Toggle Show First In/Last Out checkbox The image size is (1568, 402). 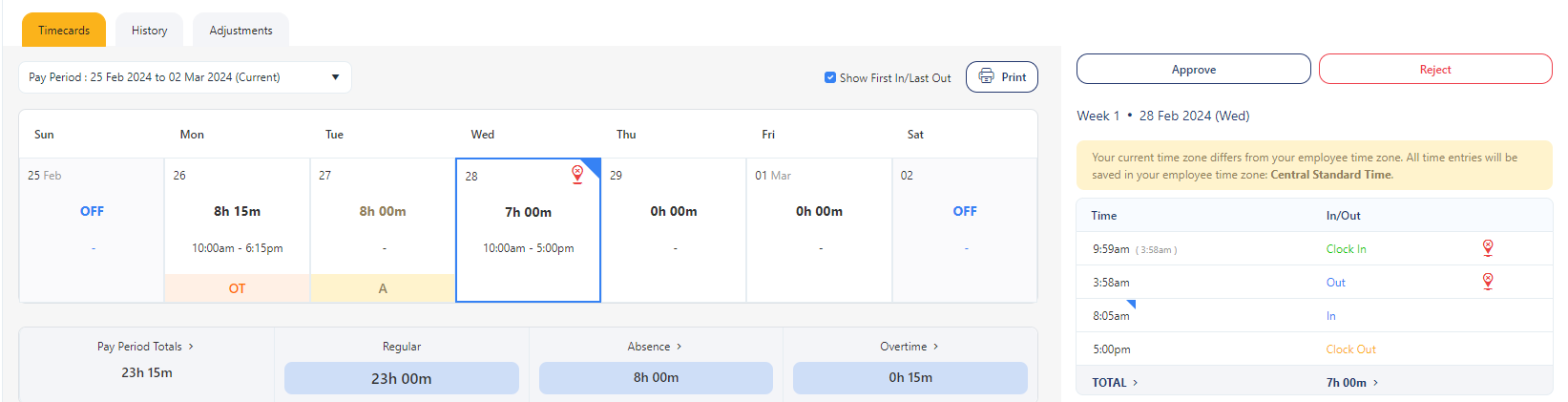click(830, 77)
